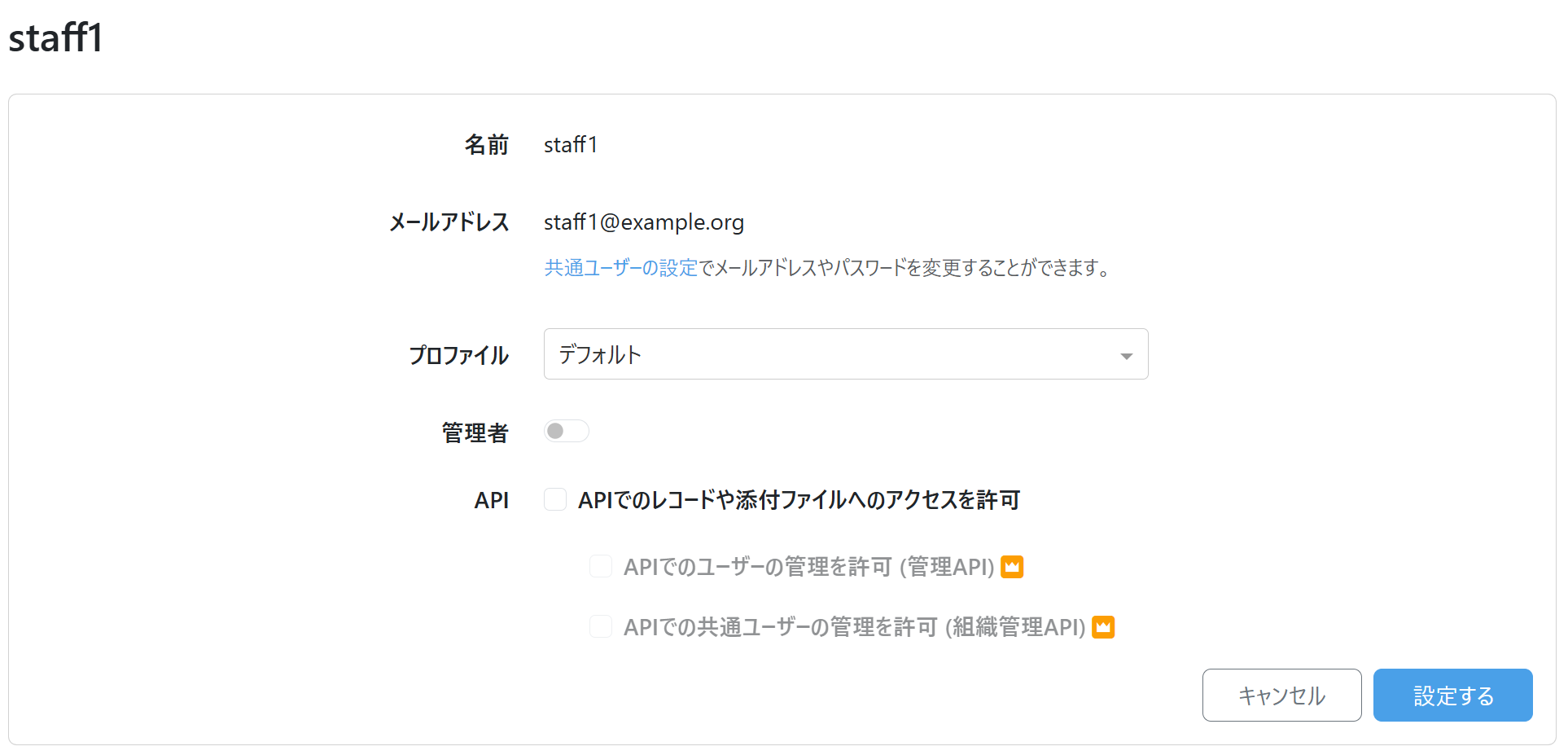Click the 名前 field label

[486, 145]
